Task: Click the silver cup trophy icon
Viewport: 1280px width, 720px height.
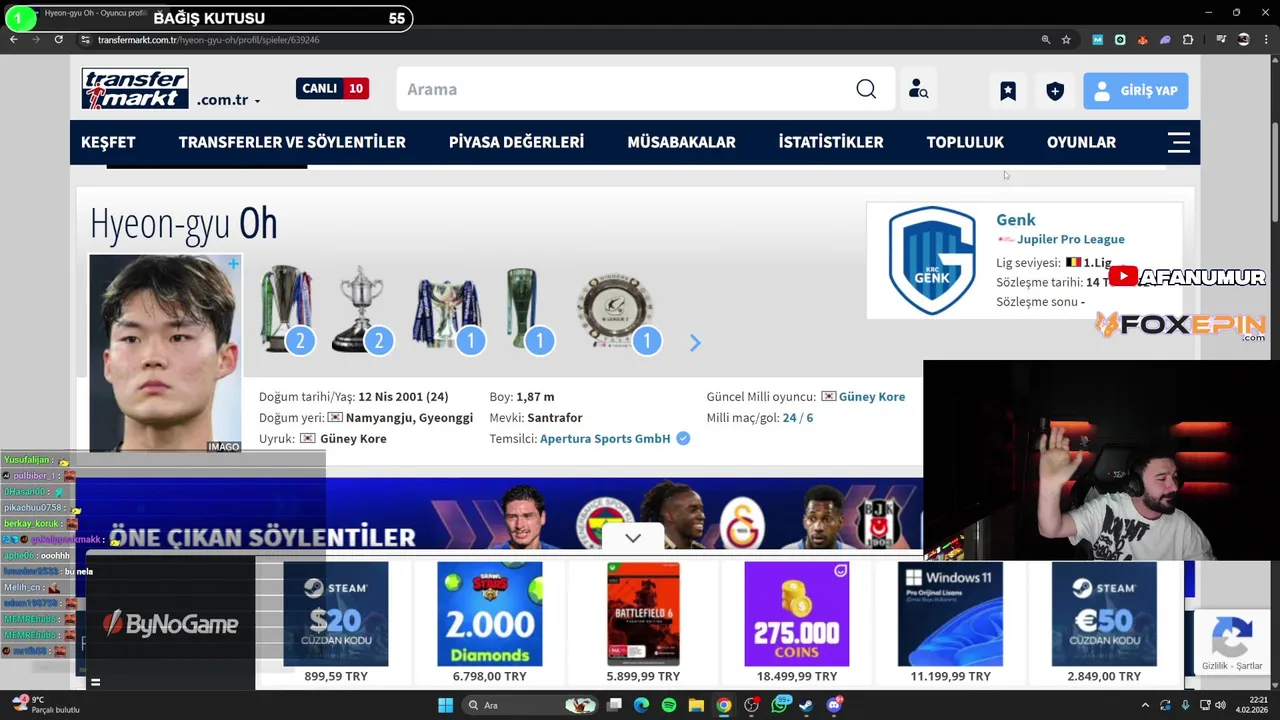Action: (x=363, y=309)
